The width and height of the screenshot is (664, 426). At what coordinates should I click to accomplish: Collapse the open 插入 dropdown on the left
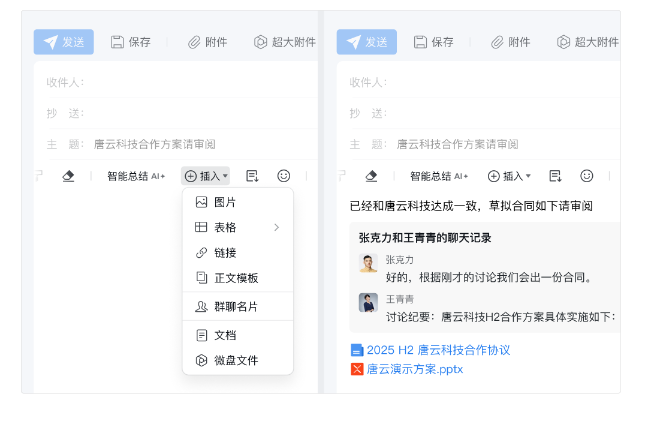click(x=206, y=176)
